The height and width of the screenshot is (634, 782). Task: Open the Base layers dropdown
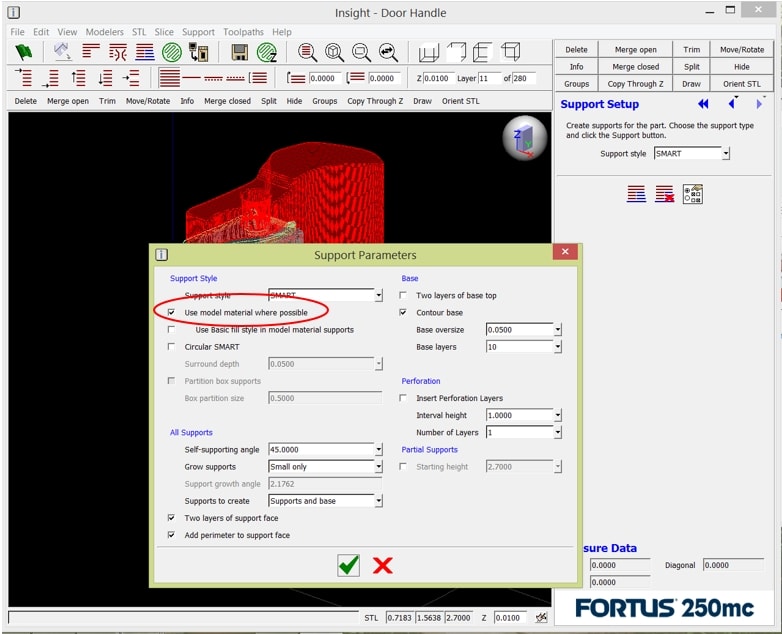click(557, 347)
